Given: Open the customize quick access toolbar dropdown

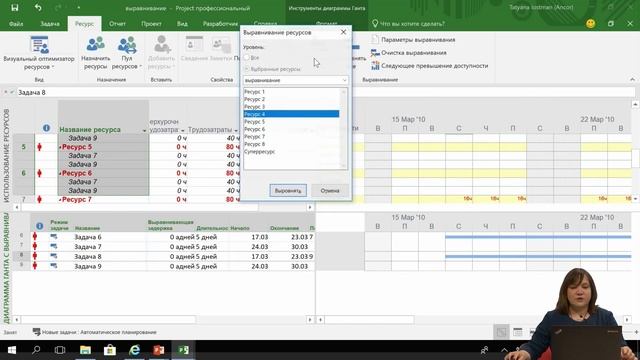Looking at the screenshot, I should point(78,8).
